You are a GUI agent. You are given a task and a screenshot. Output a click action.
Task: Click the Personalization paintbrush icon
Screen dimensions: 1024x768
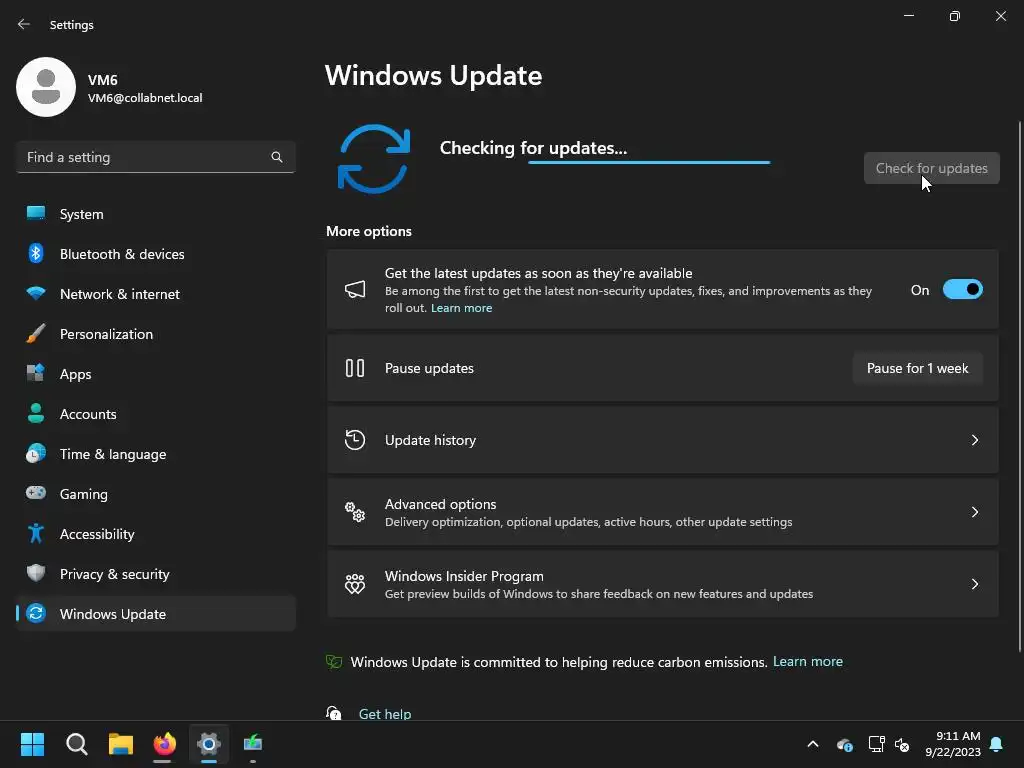[x=36, y=333]
